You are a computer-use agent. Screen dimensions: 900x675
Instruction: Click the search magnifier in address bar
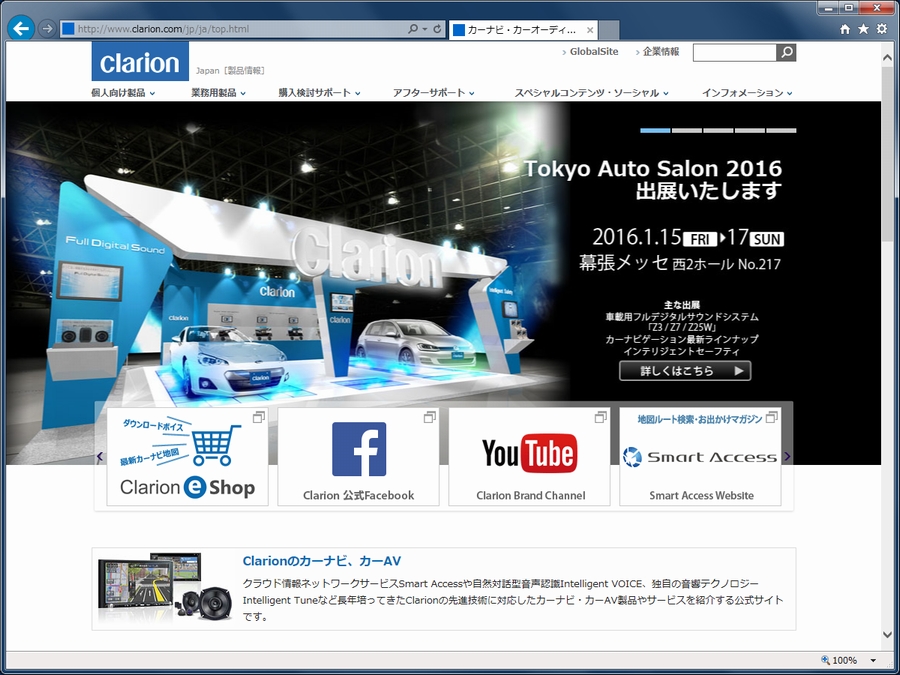413,28
